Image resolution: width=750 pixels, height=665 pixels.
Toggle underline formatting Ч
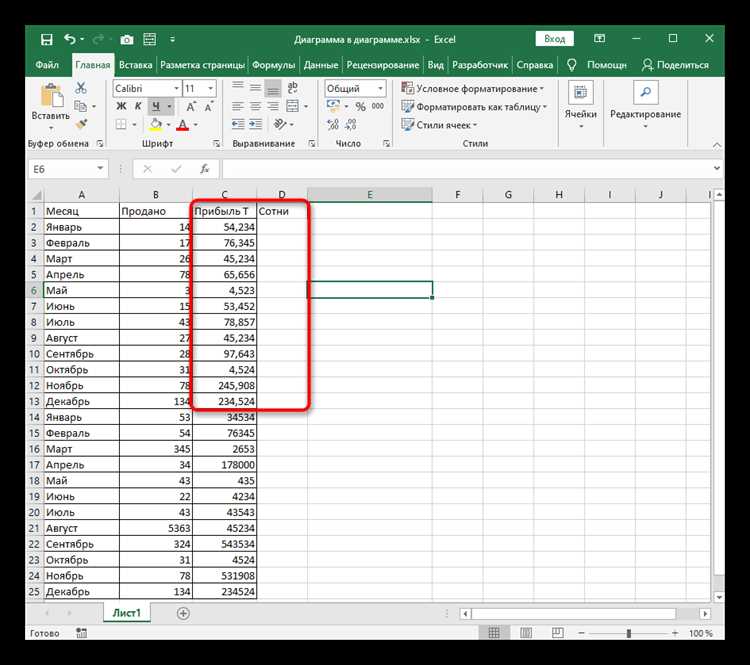pyautogui.click(x=155, y=106)
